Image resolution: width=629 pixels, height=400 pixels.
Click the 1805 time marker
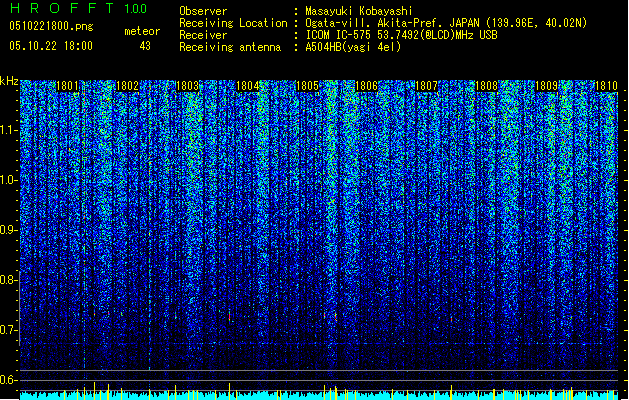[x=307, y=86]
